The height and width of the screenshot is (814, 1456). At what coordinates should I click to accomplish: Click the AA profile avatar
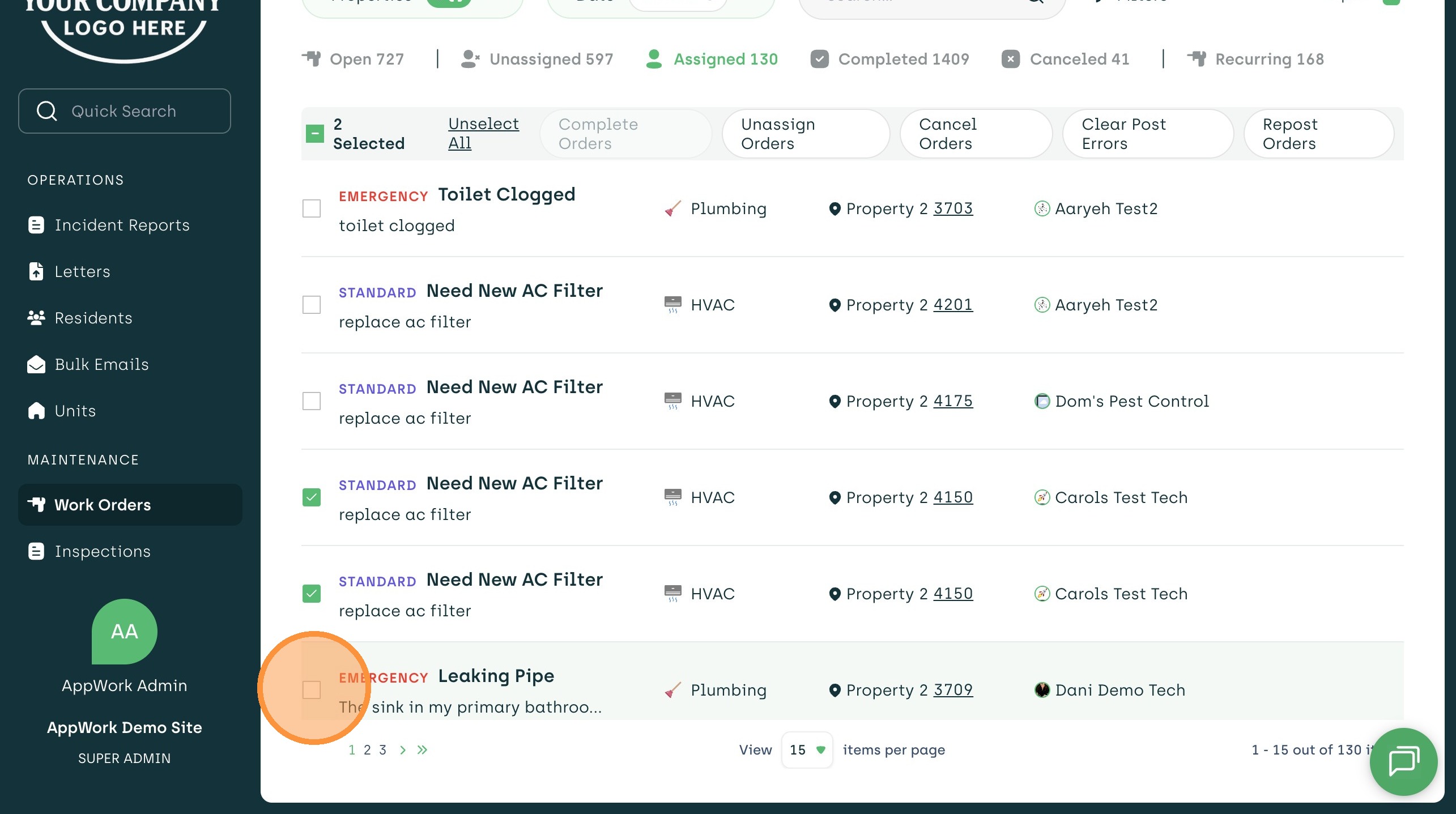(x=124, y=631)
